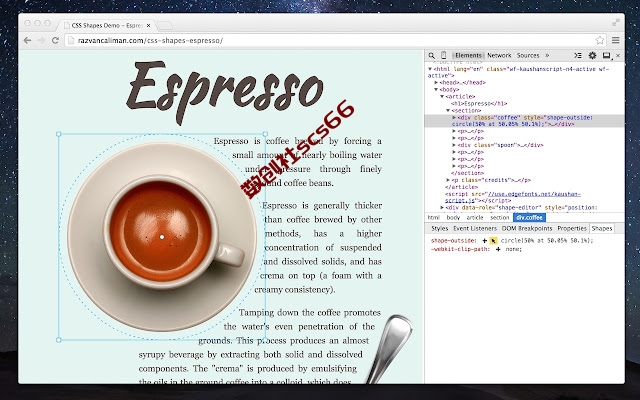640x400 pixels.
Task: Collapse the article node triangle
Action: [x=442, y=97]
